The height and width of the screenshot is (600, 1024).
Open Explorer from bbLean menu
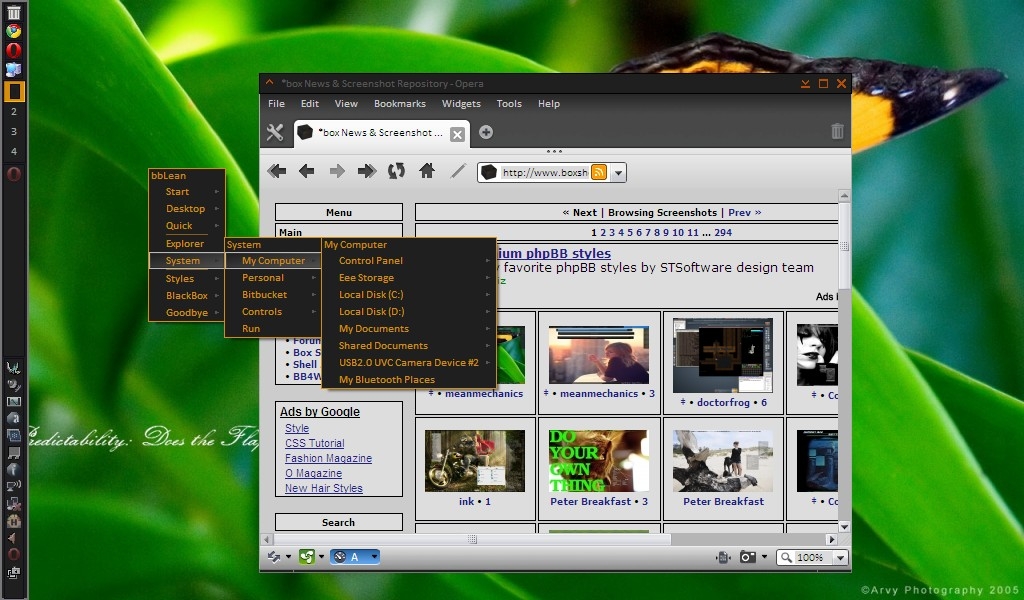tap(187, 244)
